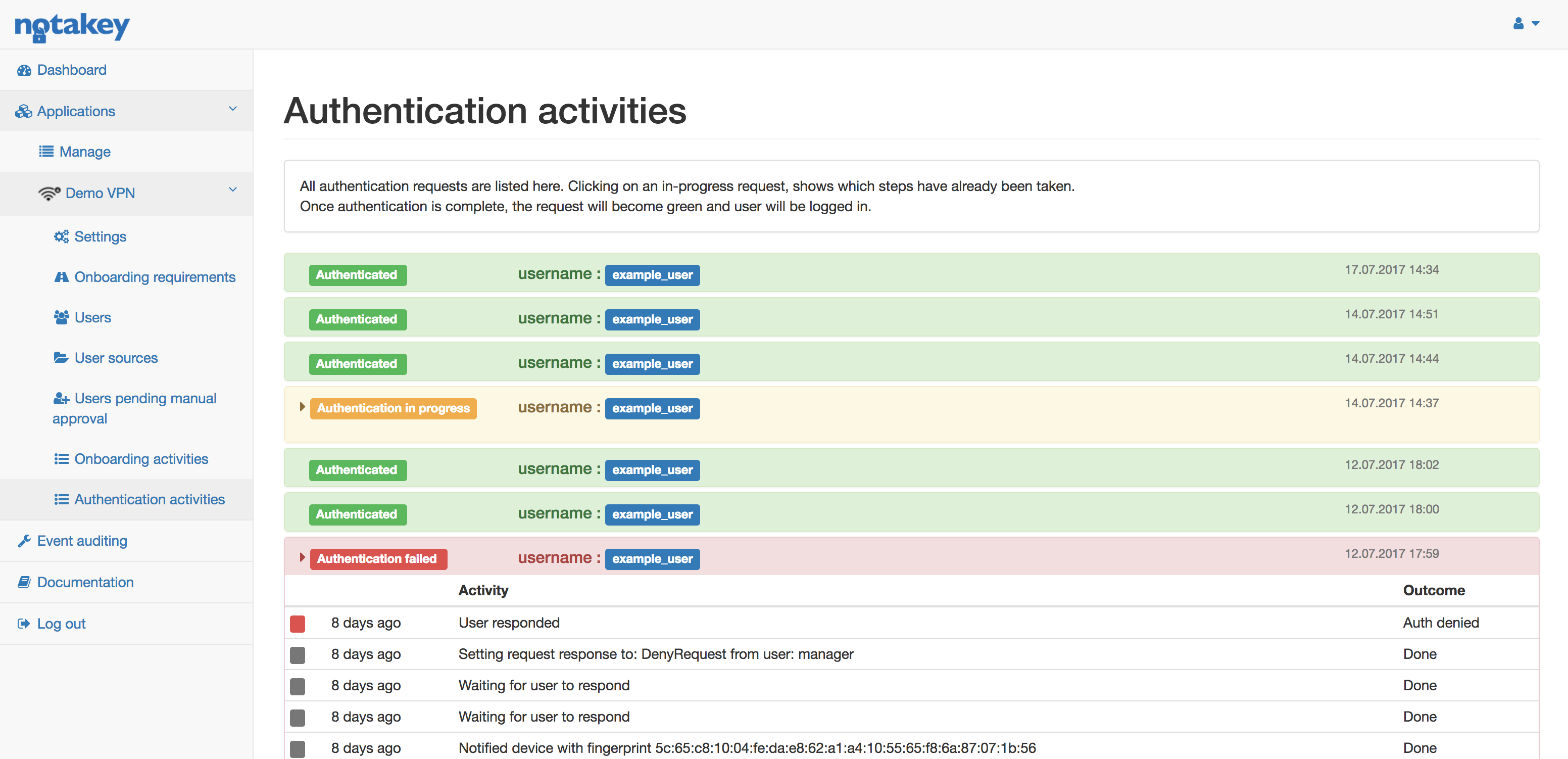Click the notakey logo

(x=71, y=26)
